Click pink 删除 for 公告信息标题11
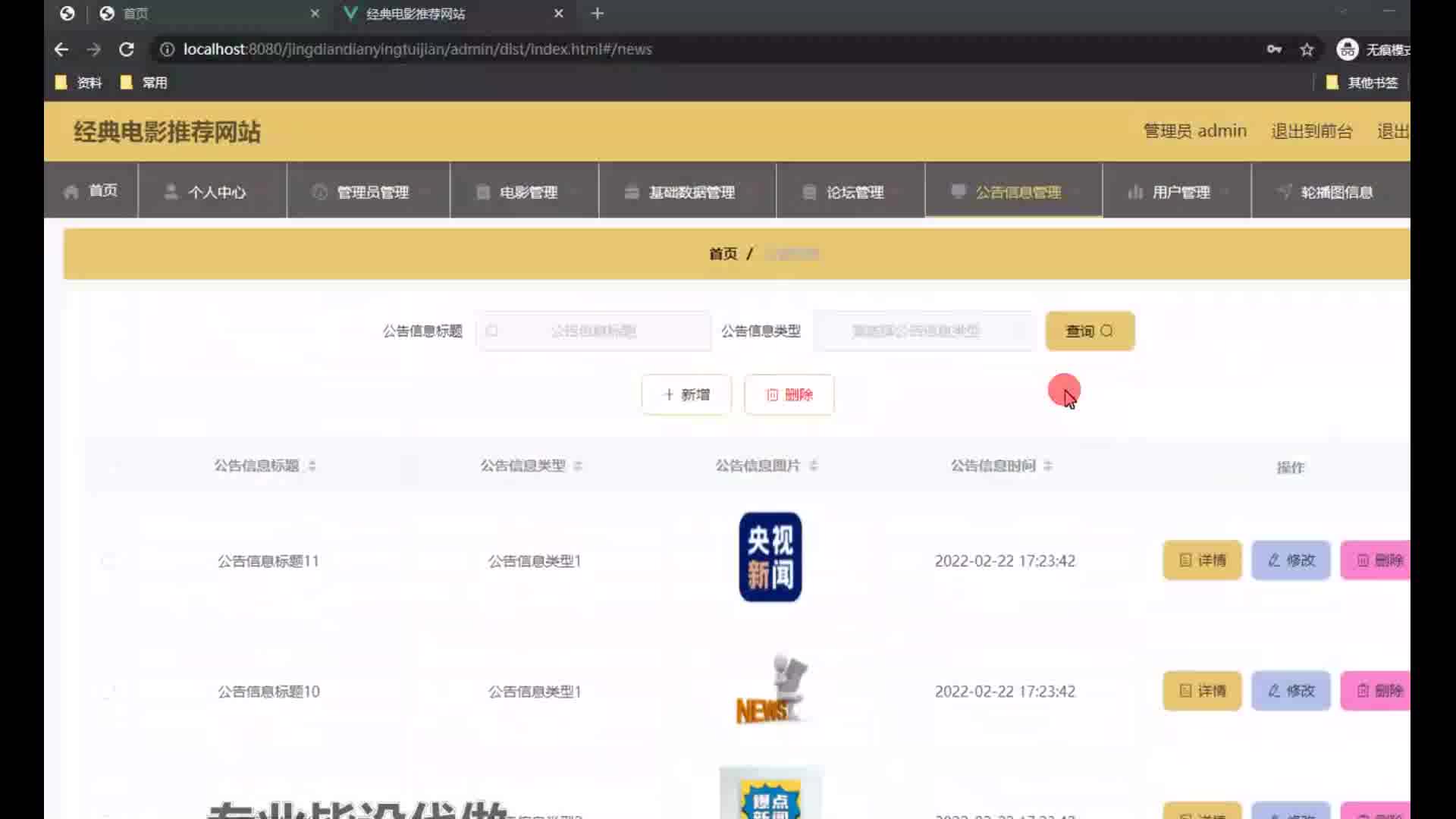This screenshot has width=1456, height=819. (x=1376, y=560)
